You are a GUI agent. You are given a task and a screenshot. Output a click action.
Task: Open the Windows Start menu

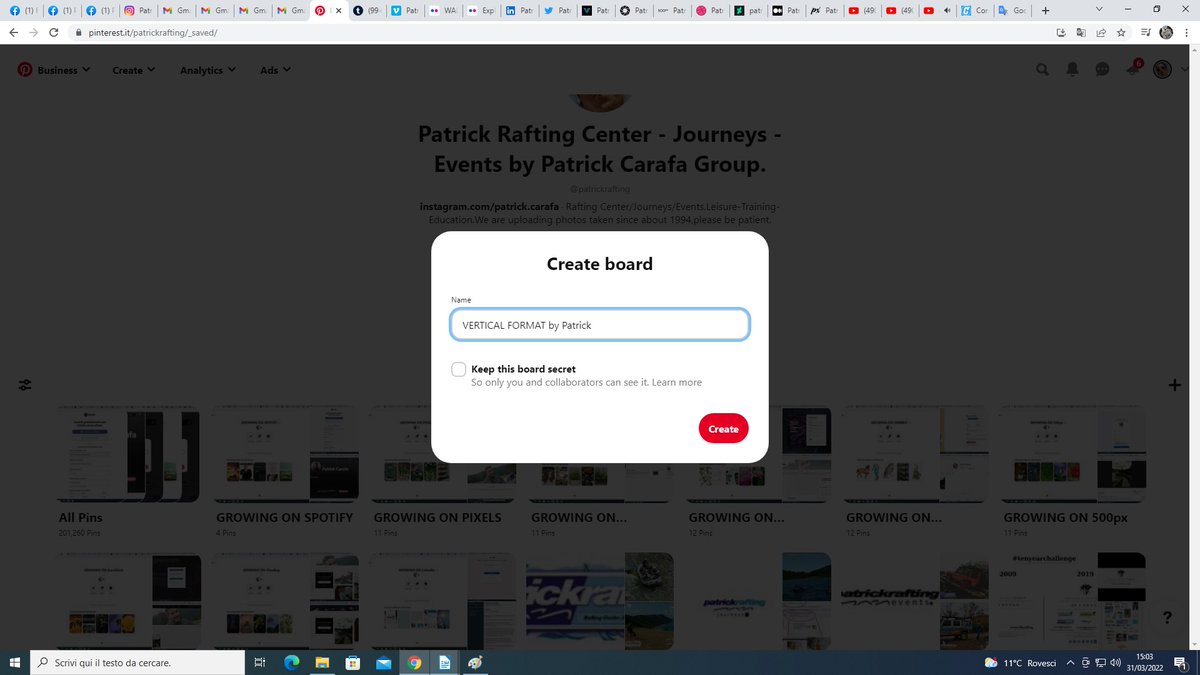pos(14,662)
